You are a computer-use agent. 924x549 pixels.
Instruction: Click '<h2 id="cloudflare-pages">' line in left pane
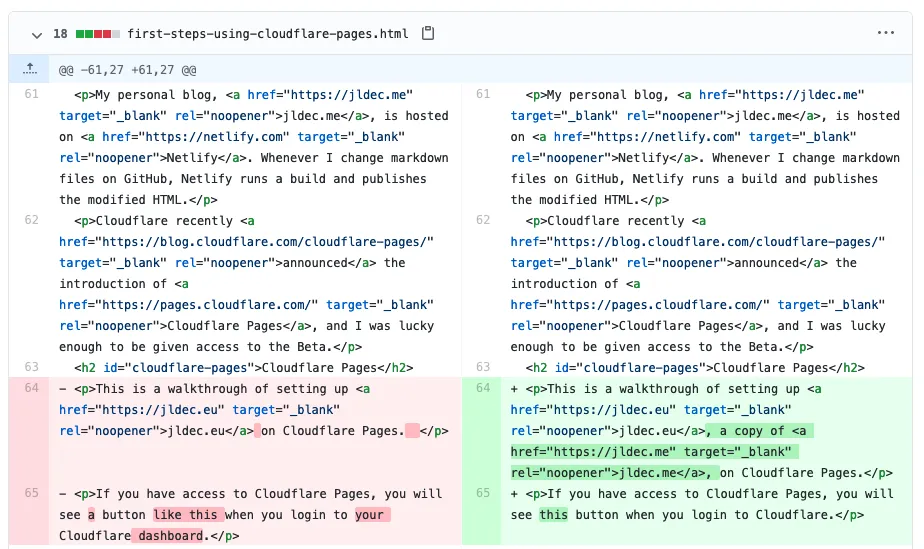tap(244, 368)
